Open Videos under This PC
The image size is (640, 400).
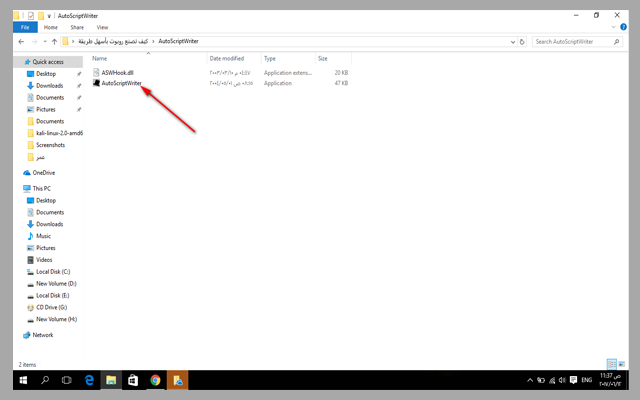click(44, 260)
